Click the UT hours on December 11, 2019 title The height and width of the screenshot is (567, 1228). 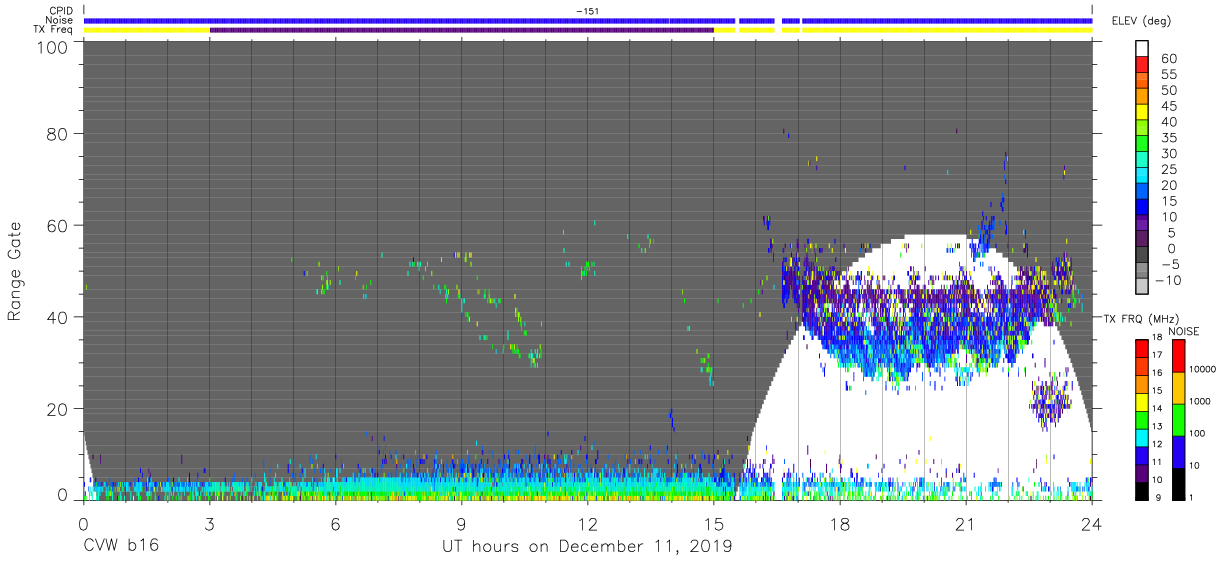(x=587, y=547)
